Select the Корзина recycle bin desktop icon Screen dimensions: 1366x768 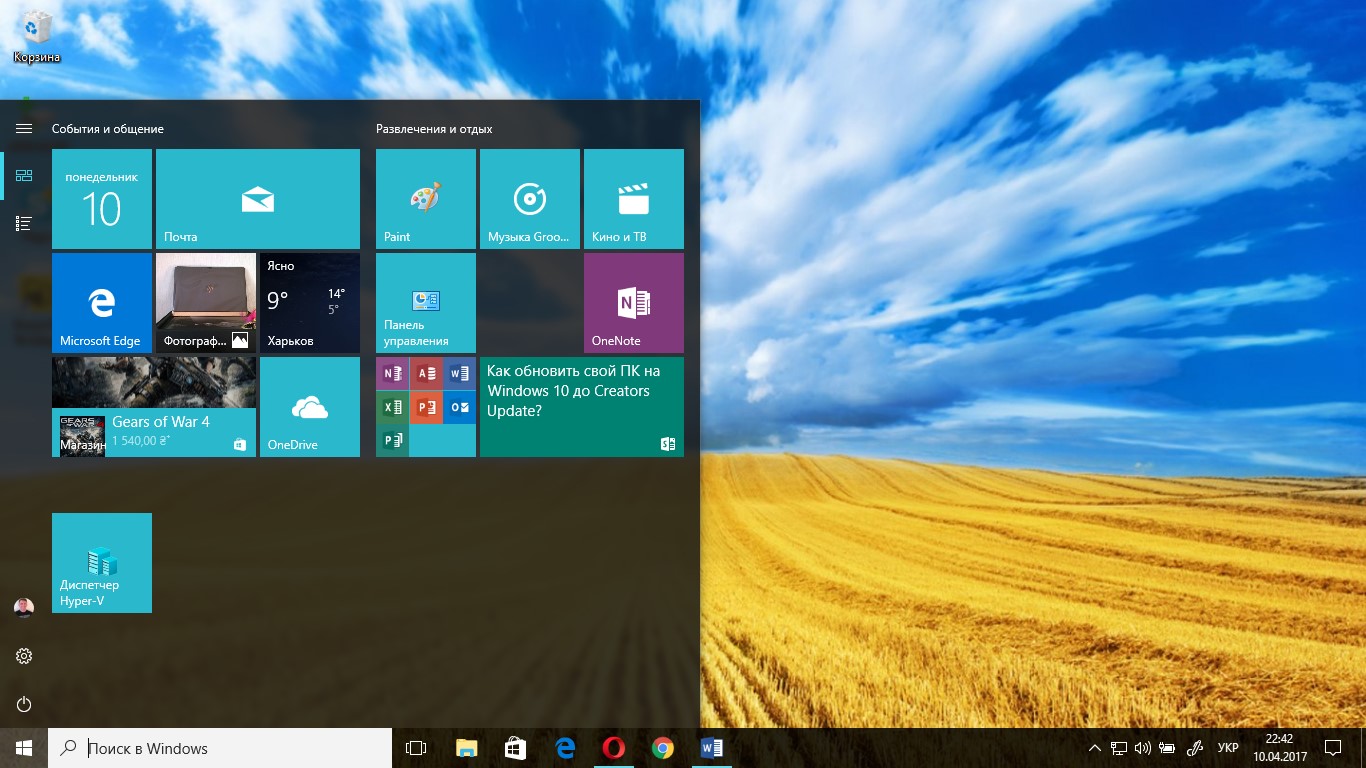37,37
